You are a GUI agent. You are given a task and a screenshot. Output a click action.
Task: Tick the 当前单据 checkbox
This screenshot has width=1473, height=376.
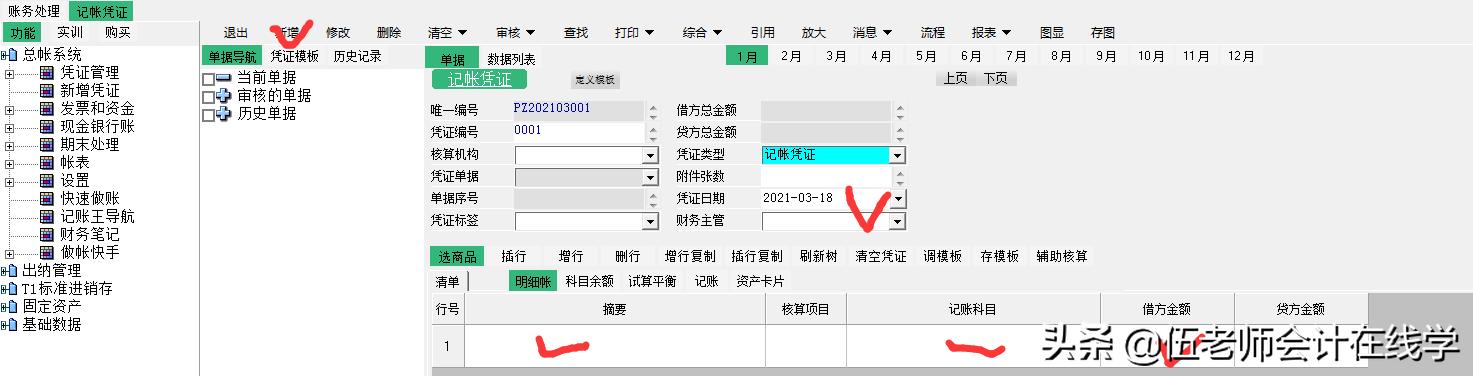pyautogui.click(x=208, y=79)
